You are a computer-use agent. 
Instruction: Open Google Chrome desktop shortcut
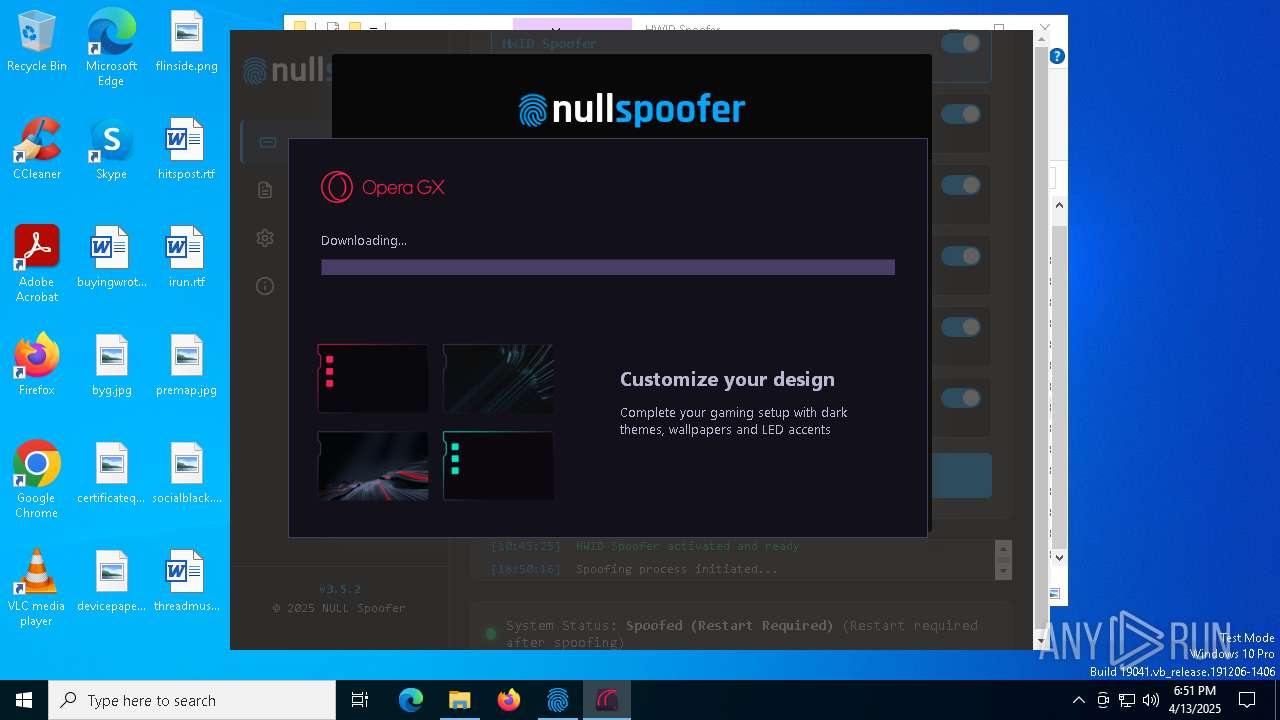(x=37, y=480)
